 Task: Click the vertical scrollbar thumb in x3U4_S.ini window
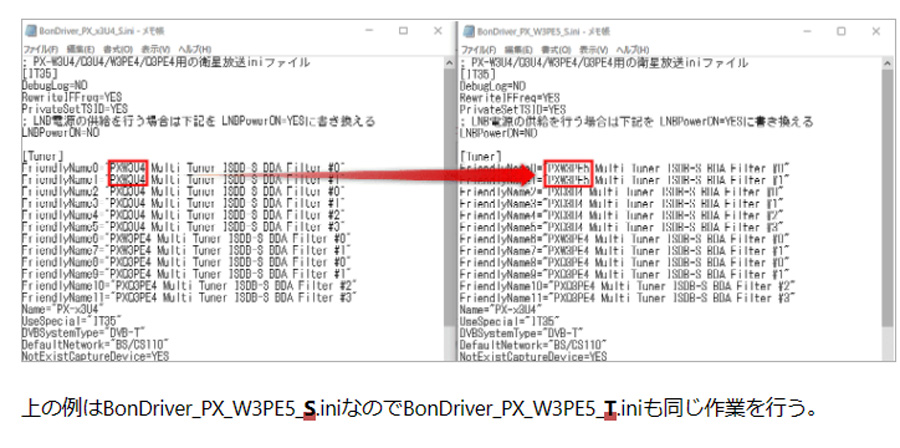point(450,200)
